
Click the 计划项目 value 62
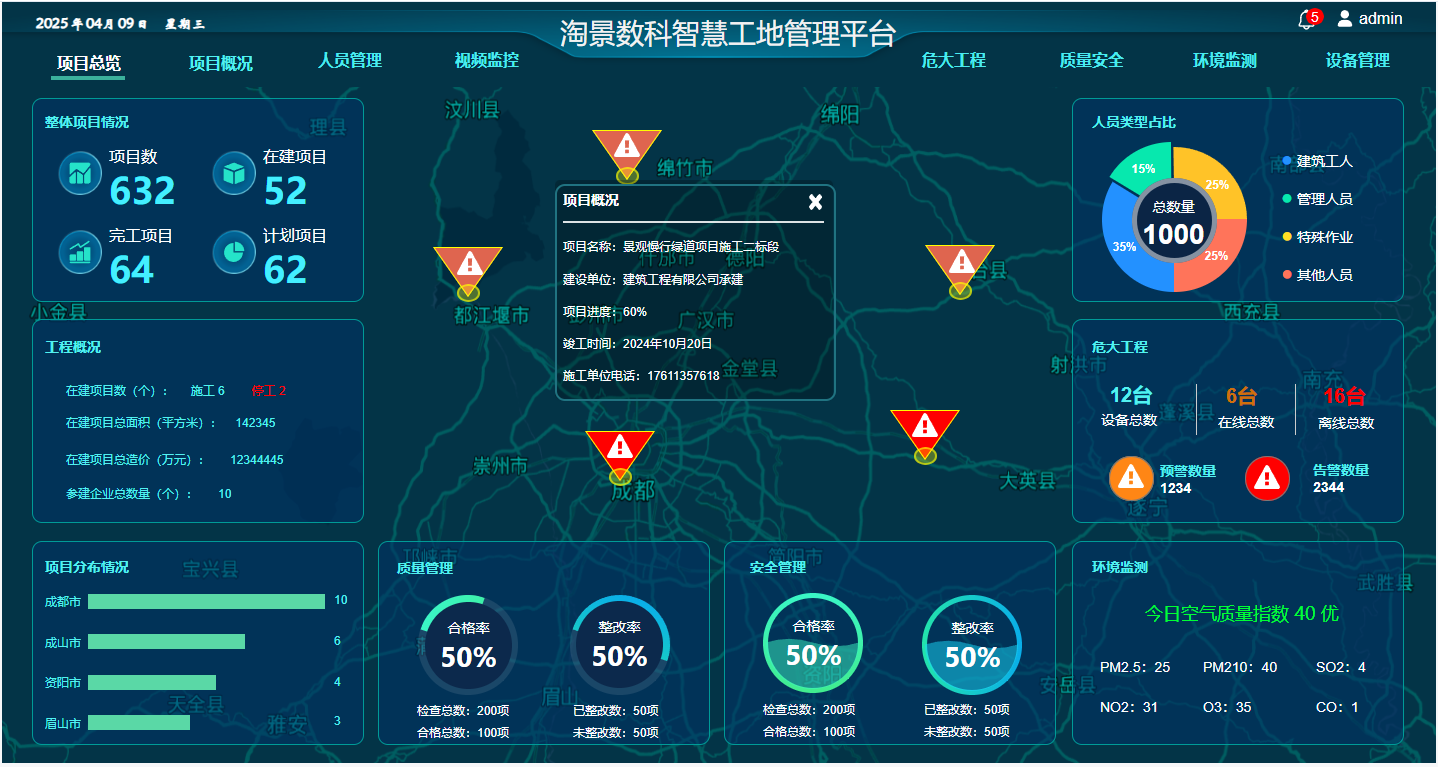(x=286, y=270)
